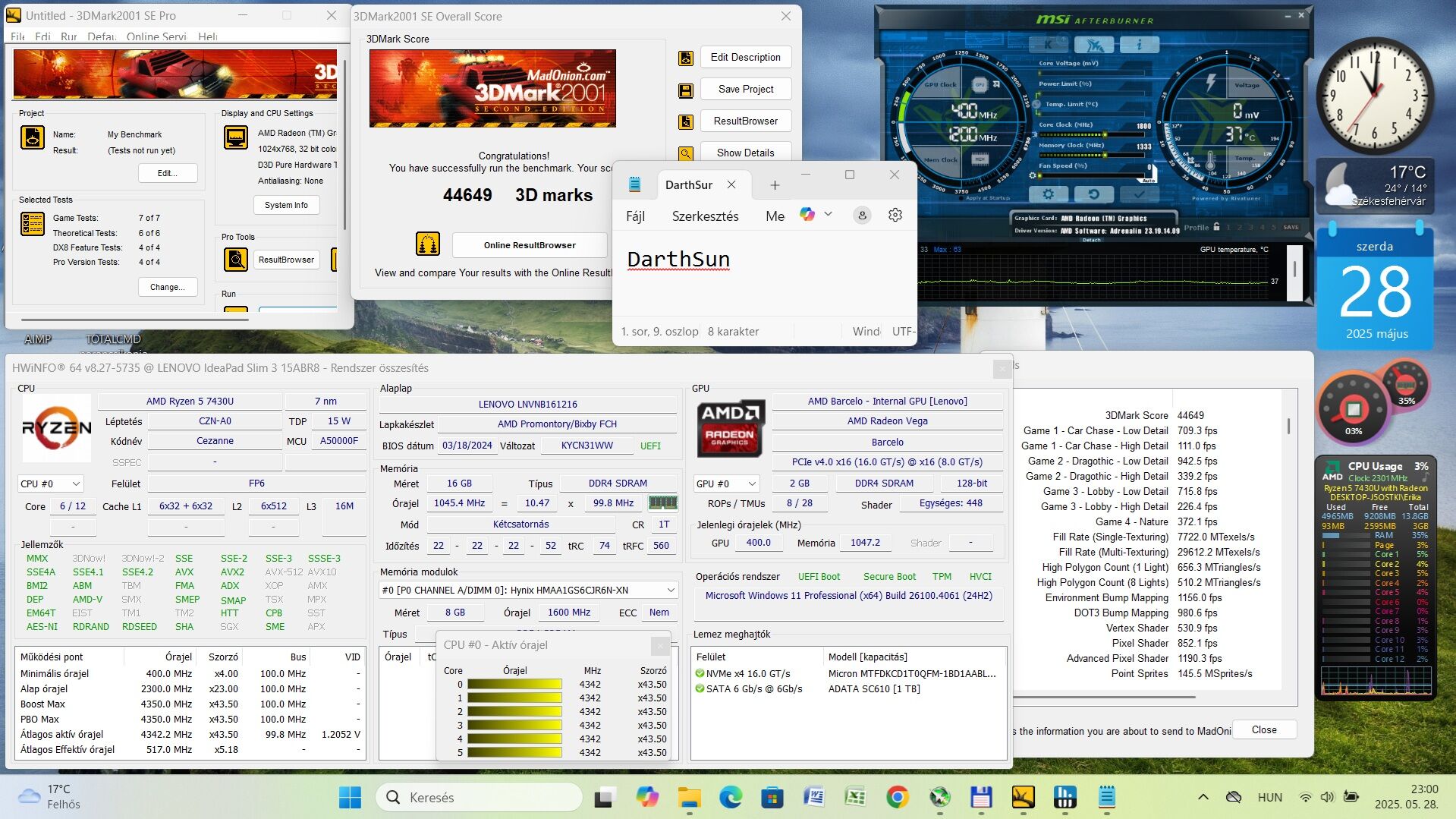Screen dimensions: 1456x819
Task: Click the Edit... button under Project
Action: click(x=168, y=173)
